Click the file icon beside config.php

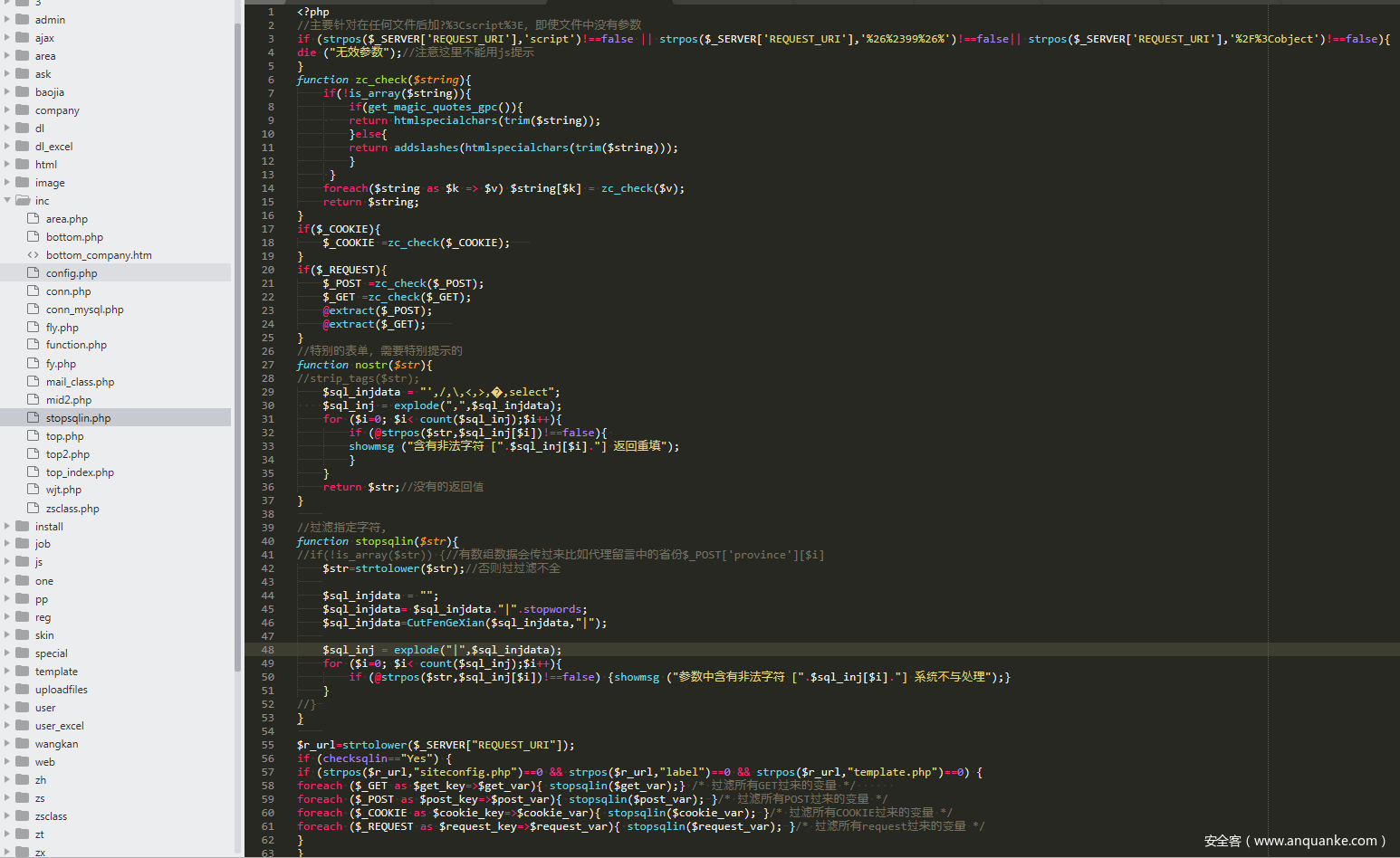(x=34, y=272)
